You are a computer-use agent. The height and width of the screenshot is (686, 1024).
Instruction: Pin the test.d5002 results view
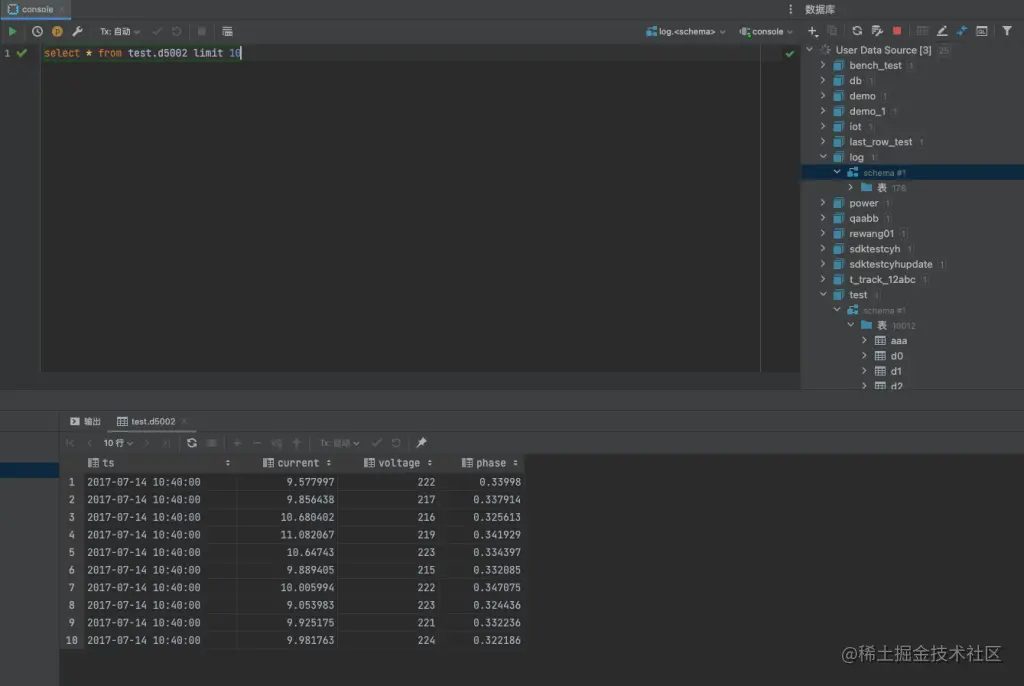[x=419, y=442]
